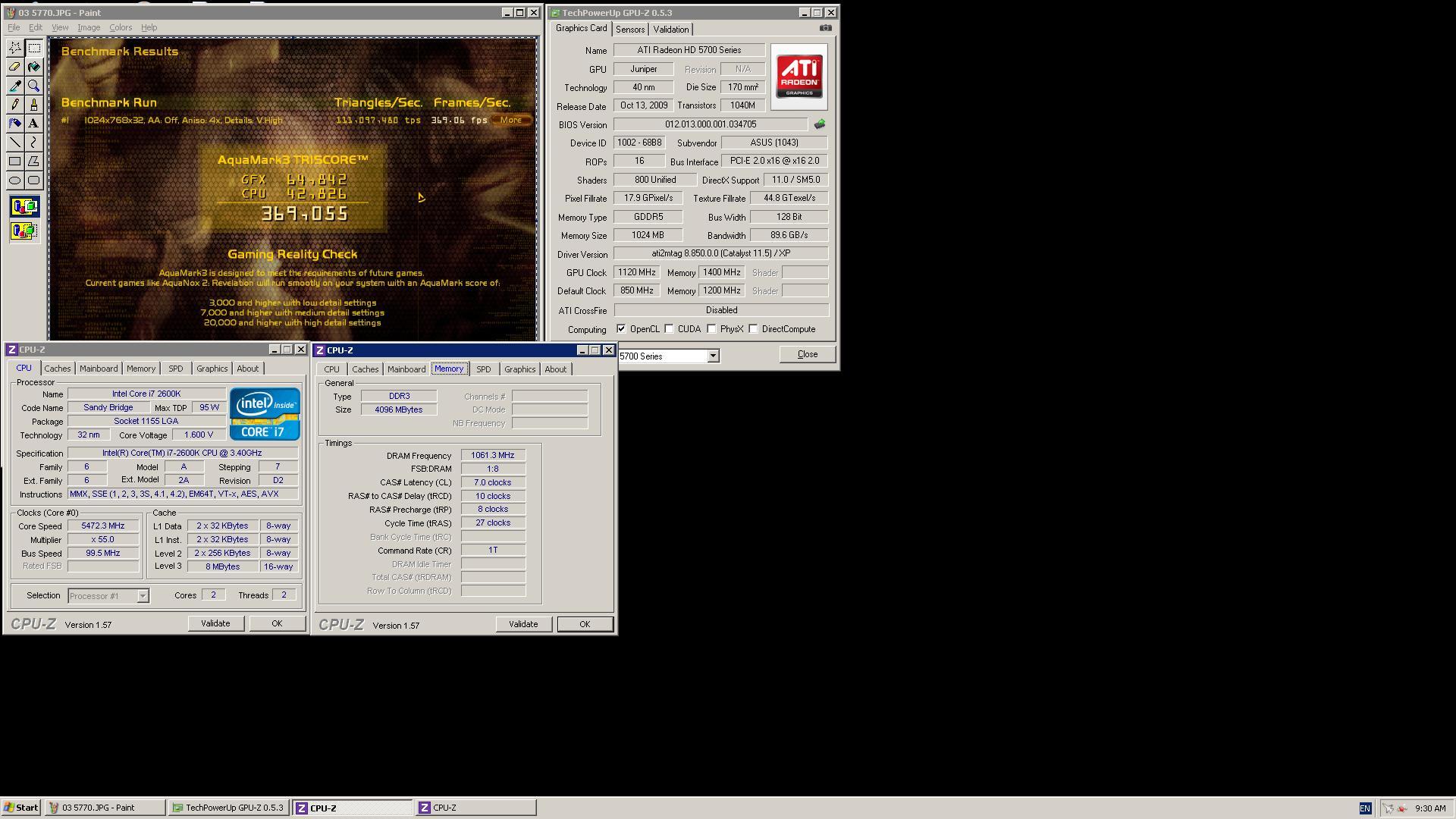Click the BIOS save chip icon in GPU-Z
This screenshot has width=1456, height=819.
click(x=820, y=124)
